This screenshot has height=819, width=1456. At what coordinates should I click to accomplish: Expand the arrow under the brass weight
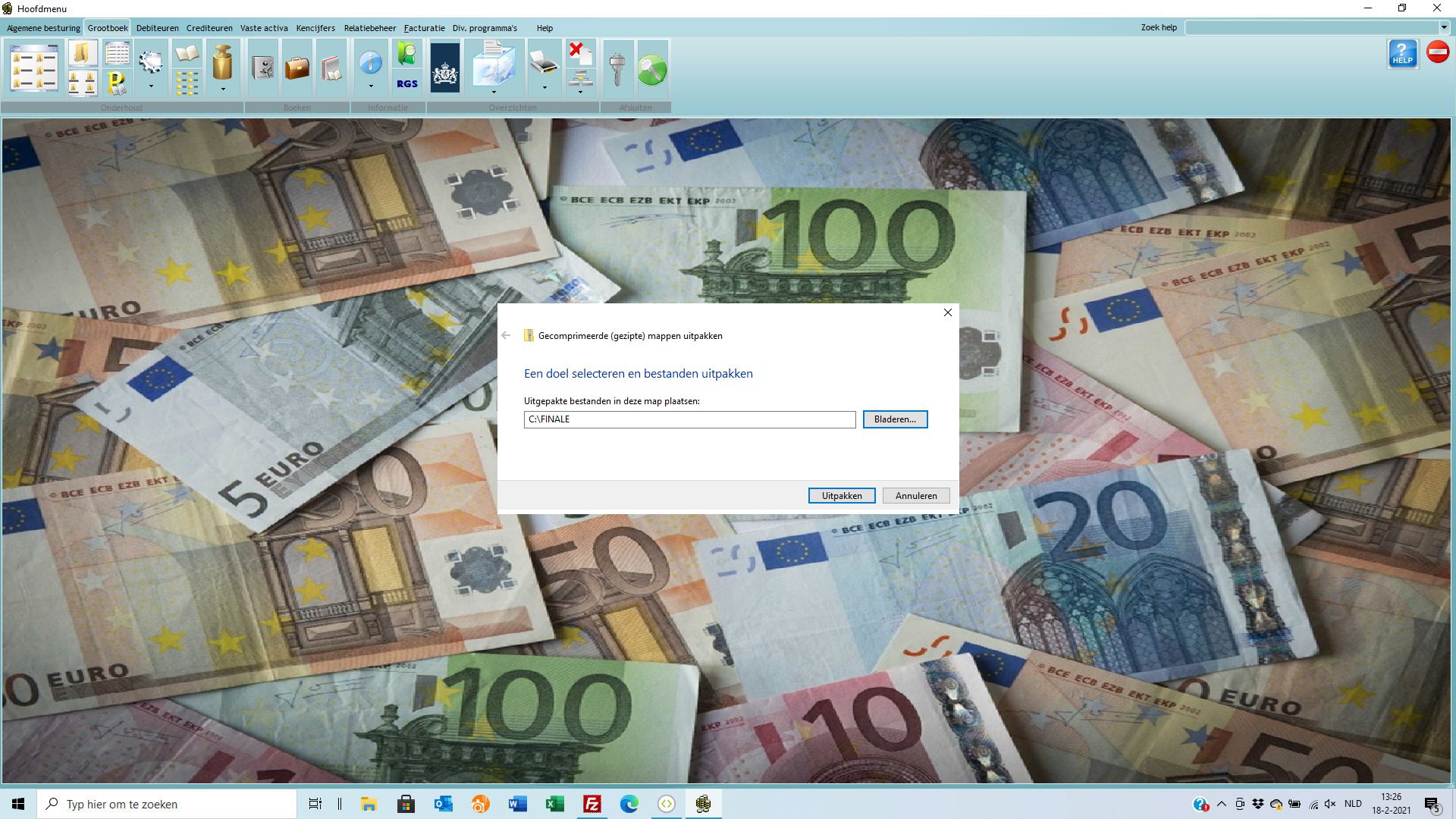pos(223,89)
